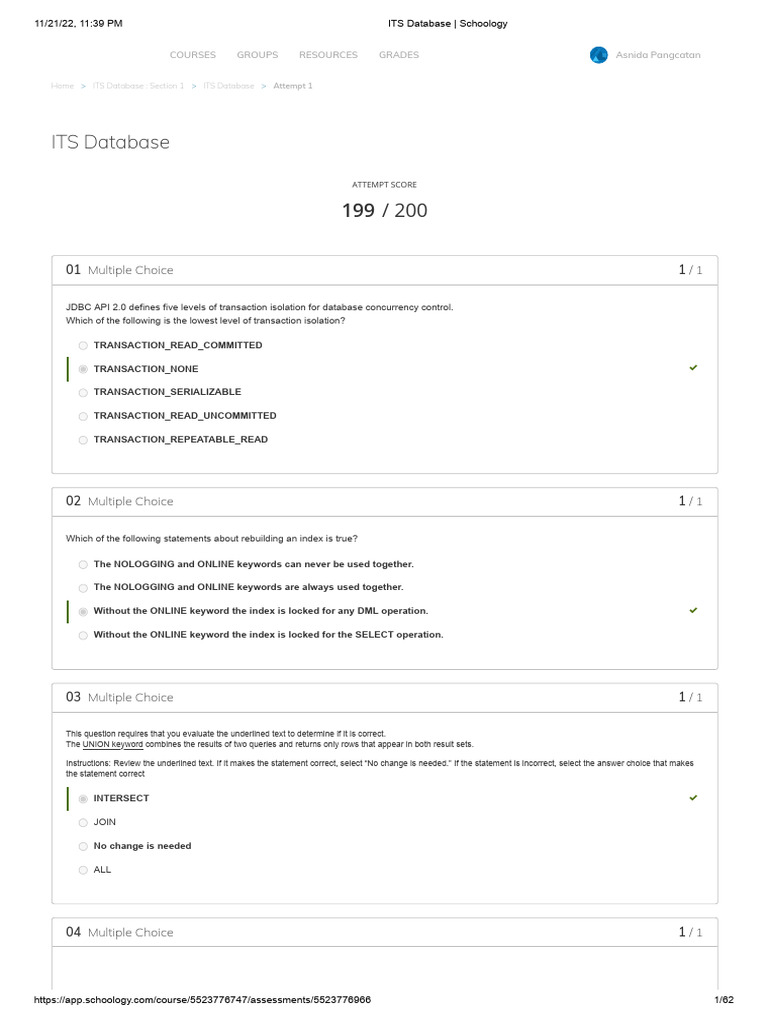
Task: Choose the ALL radio button
Action: click(x=83, y=870)
